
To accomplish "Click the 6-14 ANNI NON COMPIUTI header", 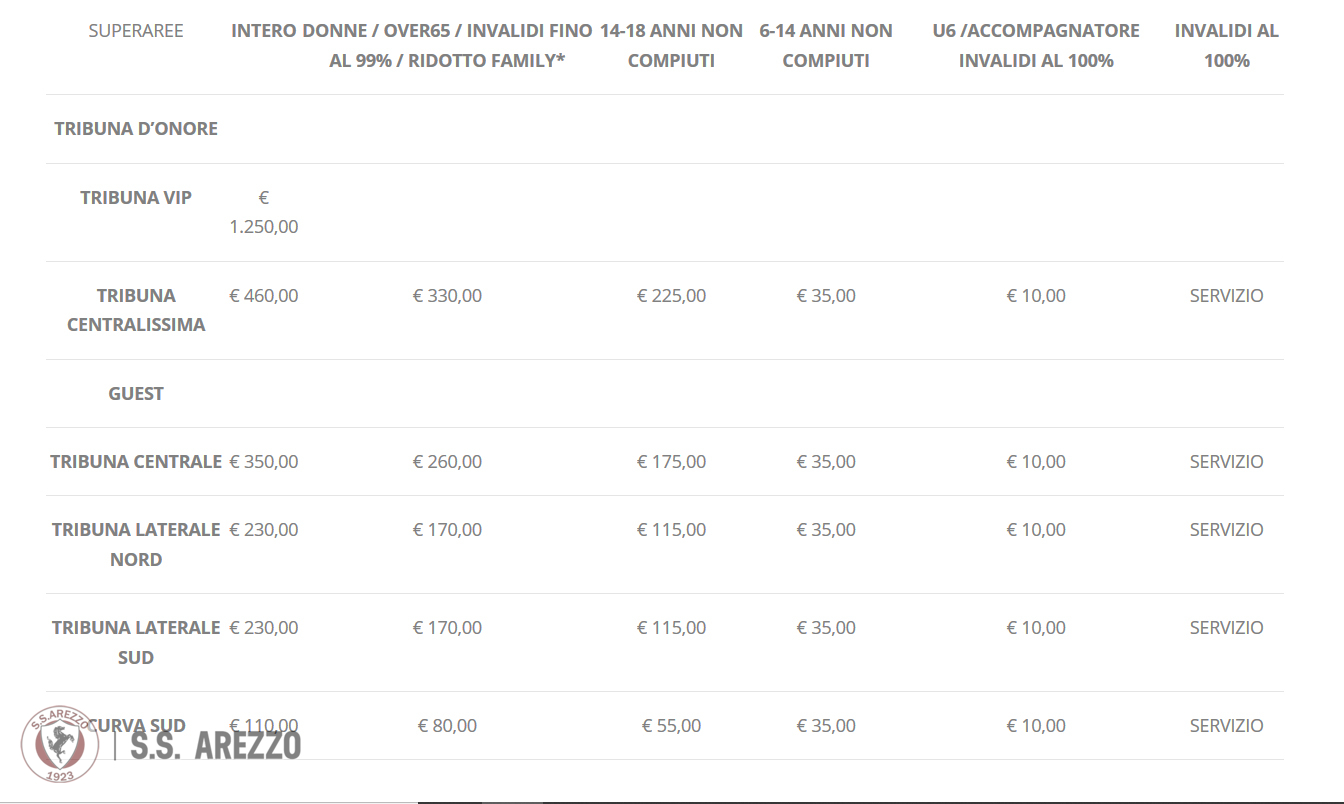I will [826, 46].
